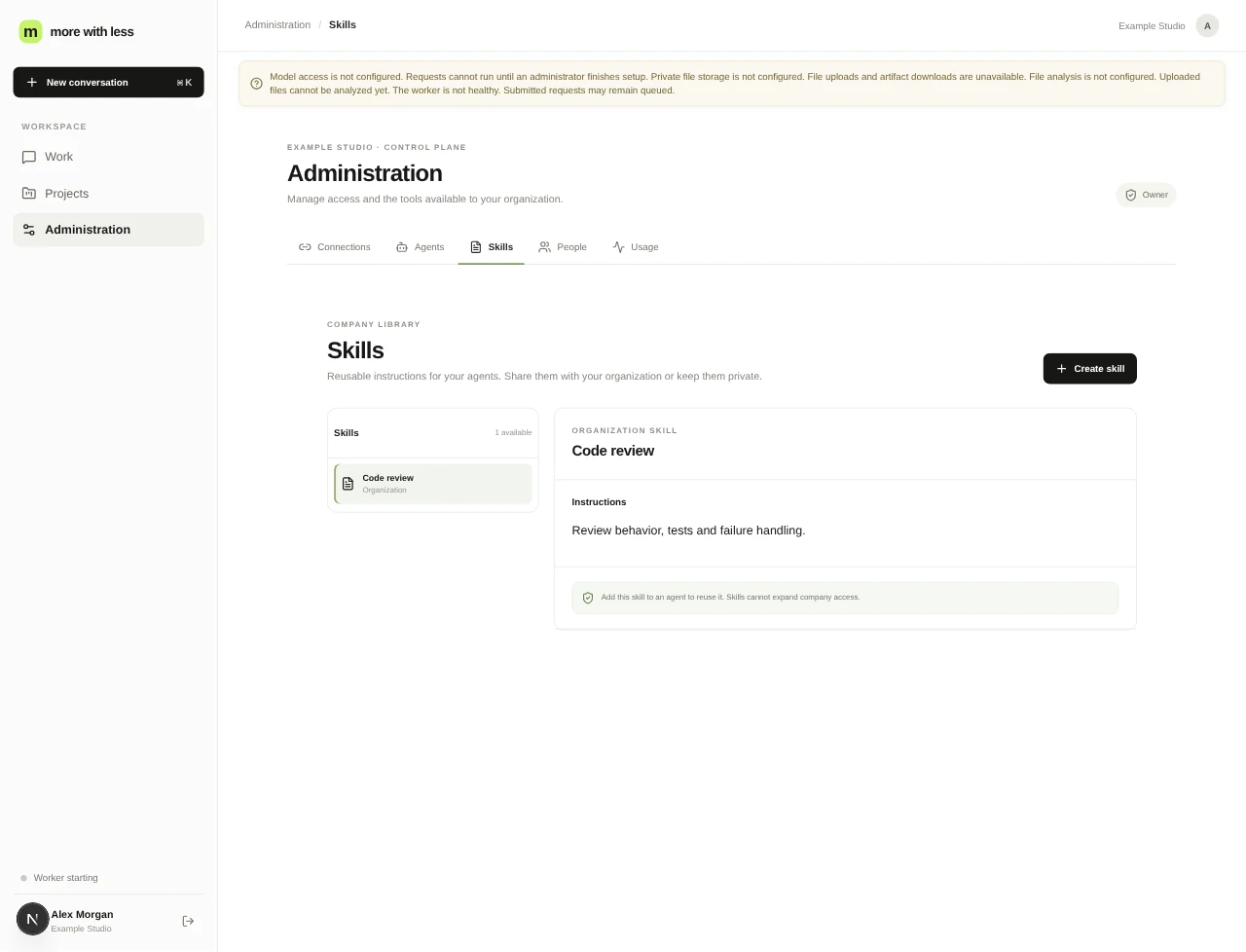Click the Work chat bubble icon
The width and height of the screenshot is (1246, 952).
29,157
